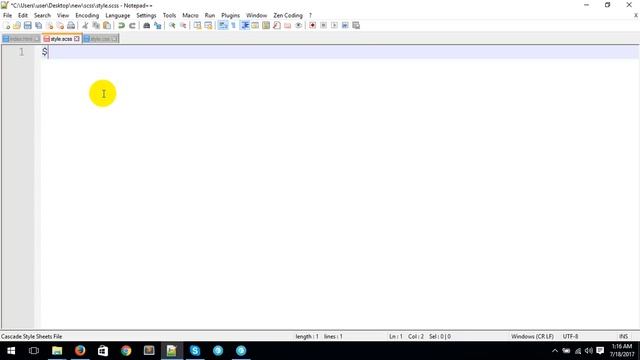This screenshot has width=640, height=360.
Task: Toggle the indent guide display
Action: (245, 25)
